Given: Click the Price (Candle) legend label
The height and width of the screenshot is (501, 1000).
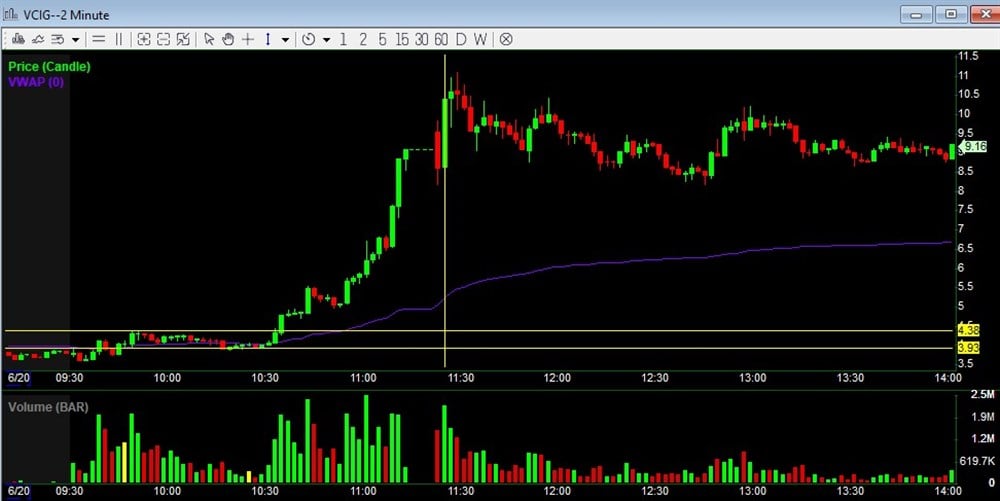Looking at the screenshot, I should (49, 66).
